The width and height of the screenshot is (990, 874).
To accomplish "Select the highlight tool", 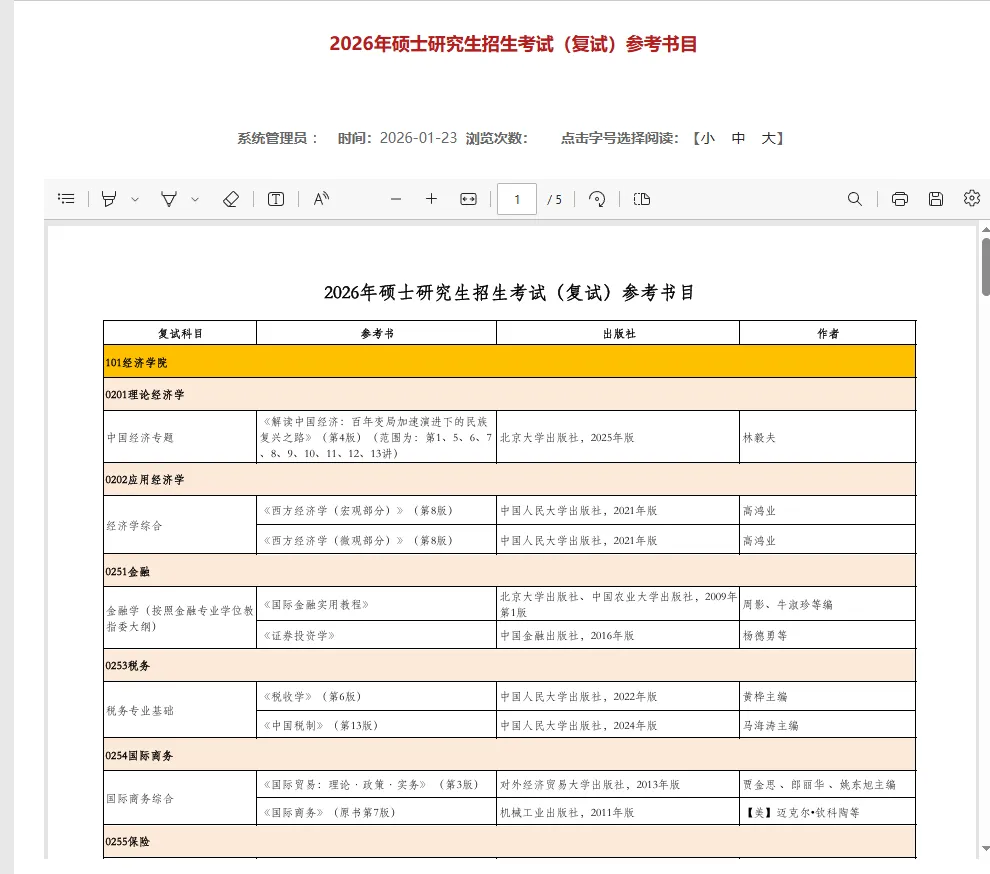I will point(109,199).
